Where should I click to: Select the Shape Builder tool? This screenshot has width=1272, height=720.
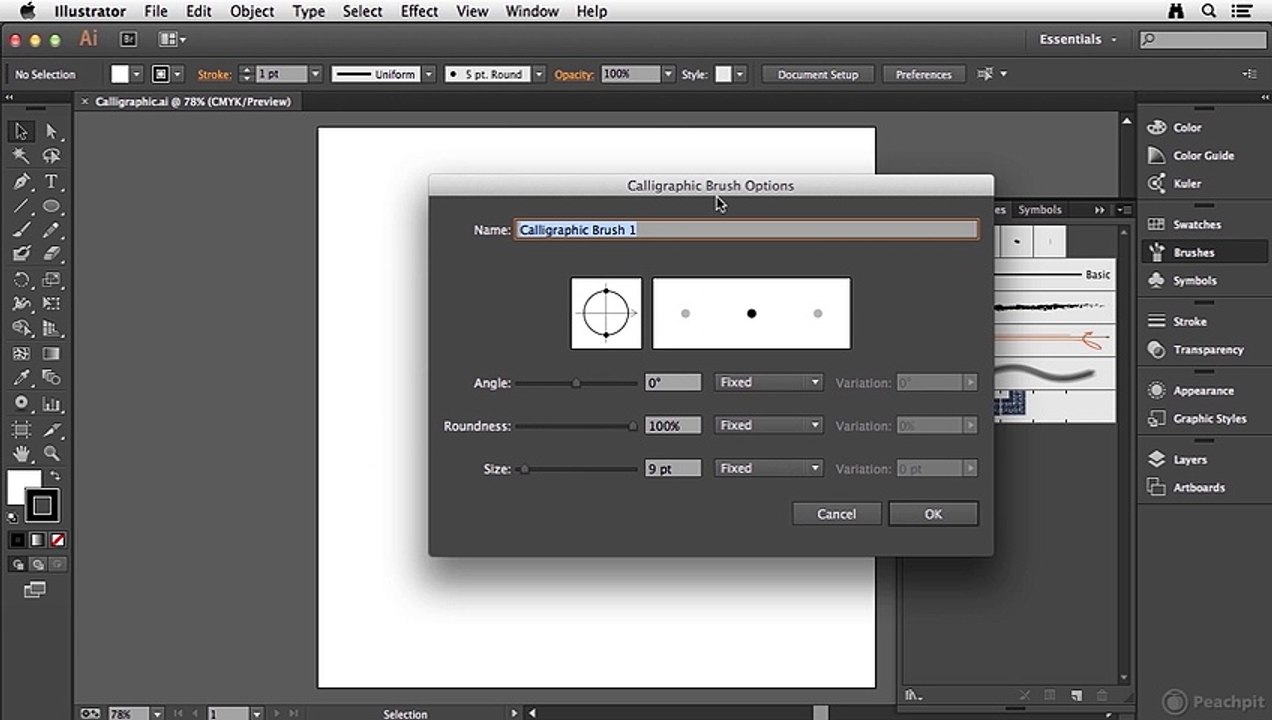click(x=21, y=328)
